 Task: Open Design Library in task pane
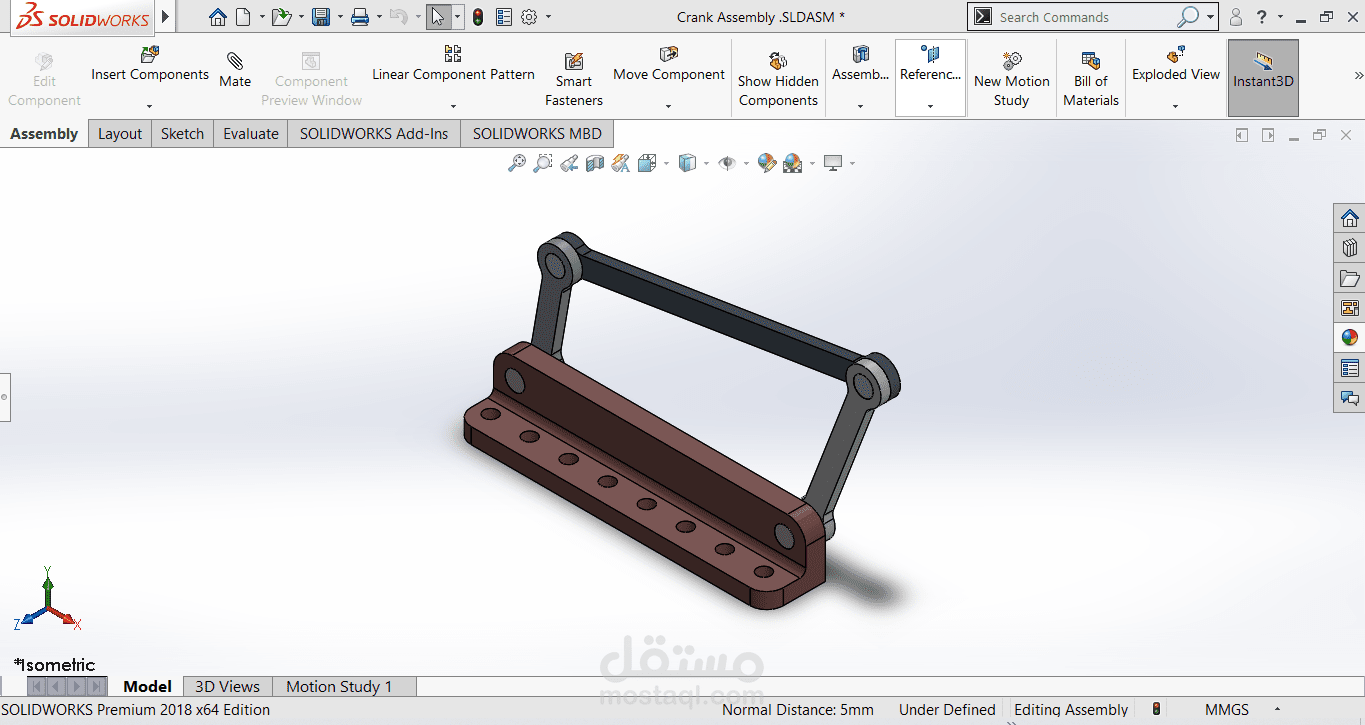[x=1350, y=248]
